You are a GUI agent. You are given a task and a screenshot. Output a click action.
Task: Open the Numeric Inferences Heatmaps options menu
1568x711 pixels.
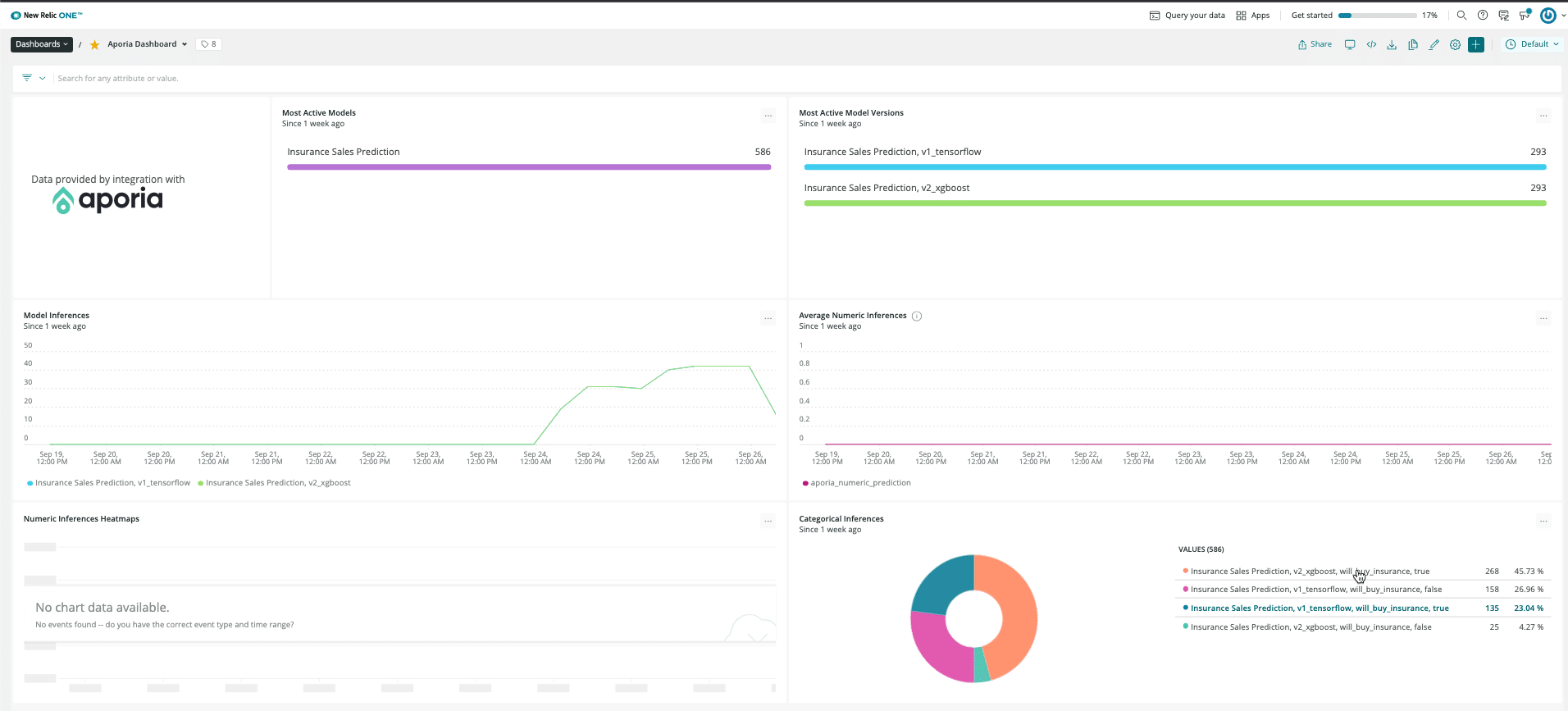pos(768,521)
